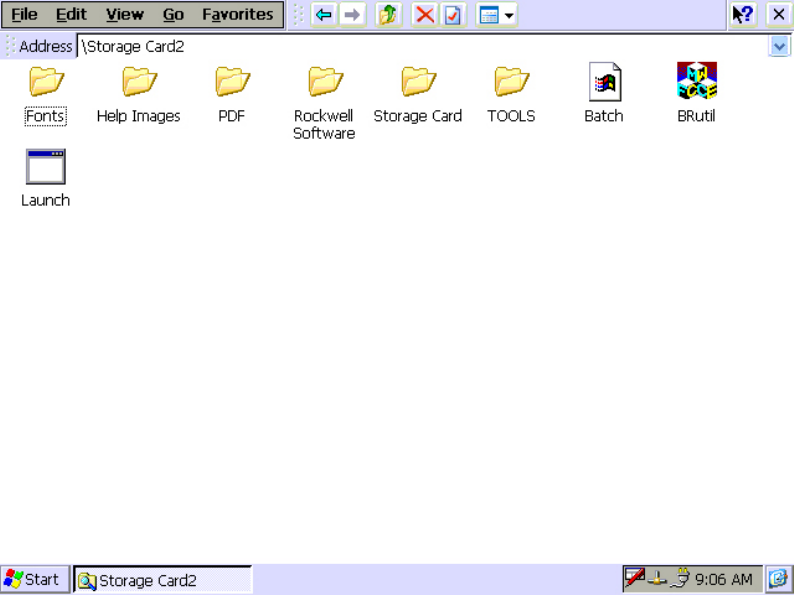Expand the Address bar dropdown

tap(779, 46)
